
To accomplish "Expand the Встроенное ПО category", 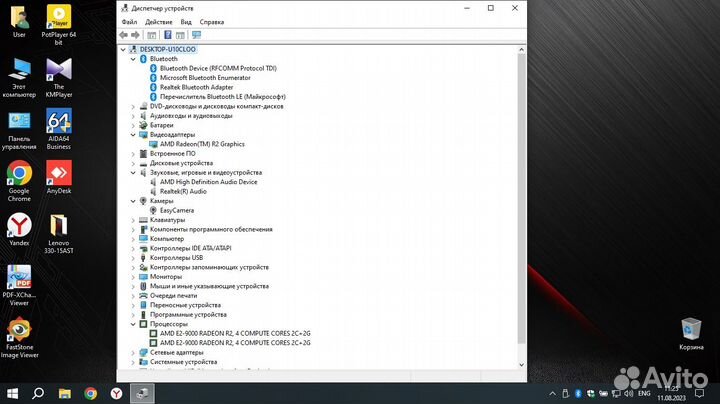I will 133,154.
